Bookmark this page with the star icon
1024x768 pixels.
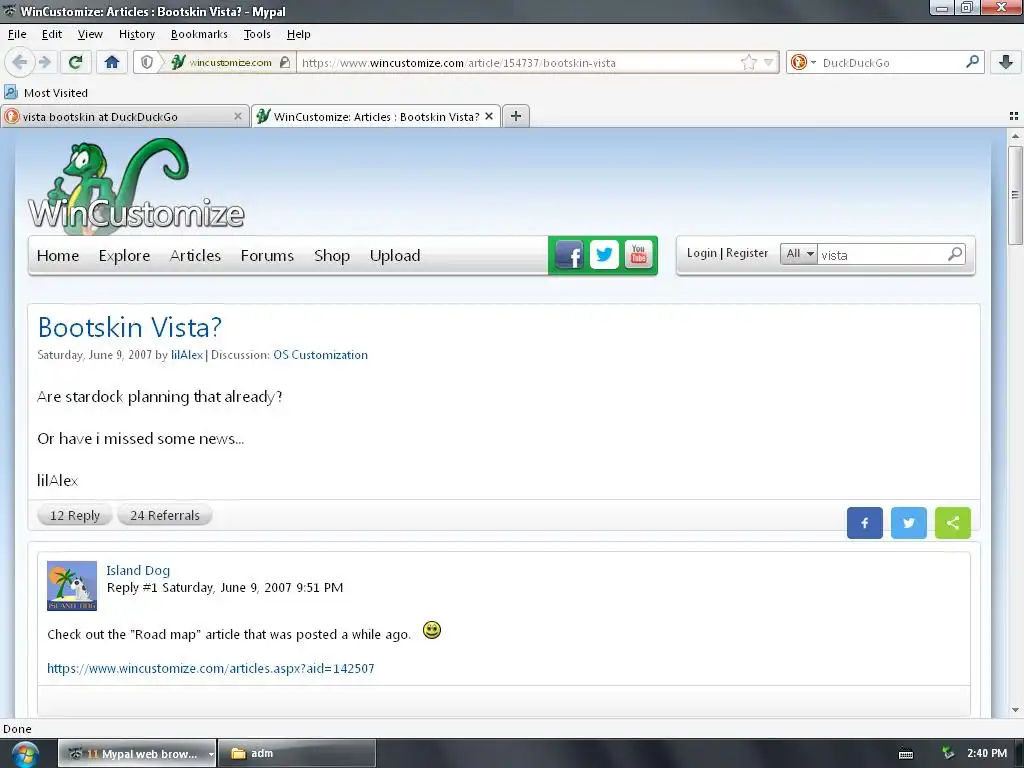(748, 62)
